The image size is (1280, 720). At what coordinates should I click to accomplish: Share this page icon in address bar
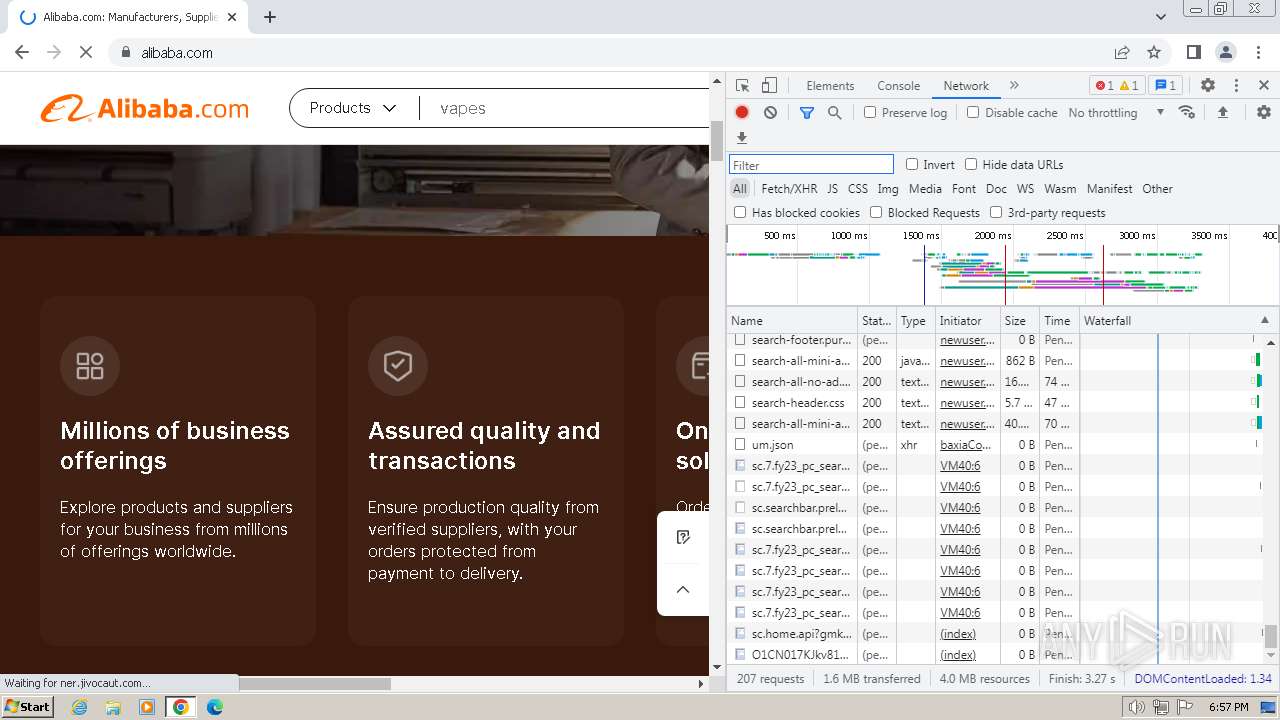pyautogui.click(x=1122, y=52)
